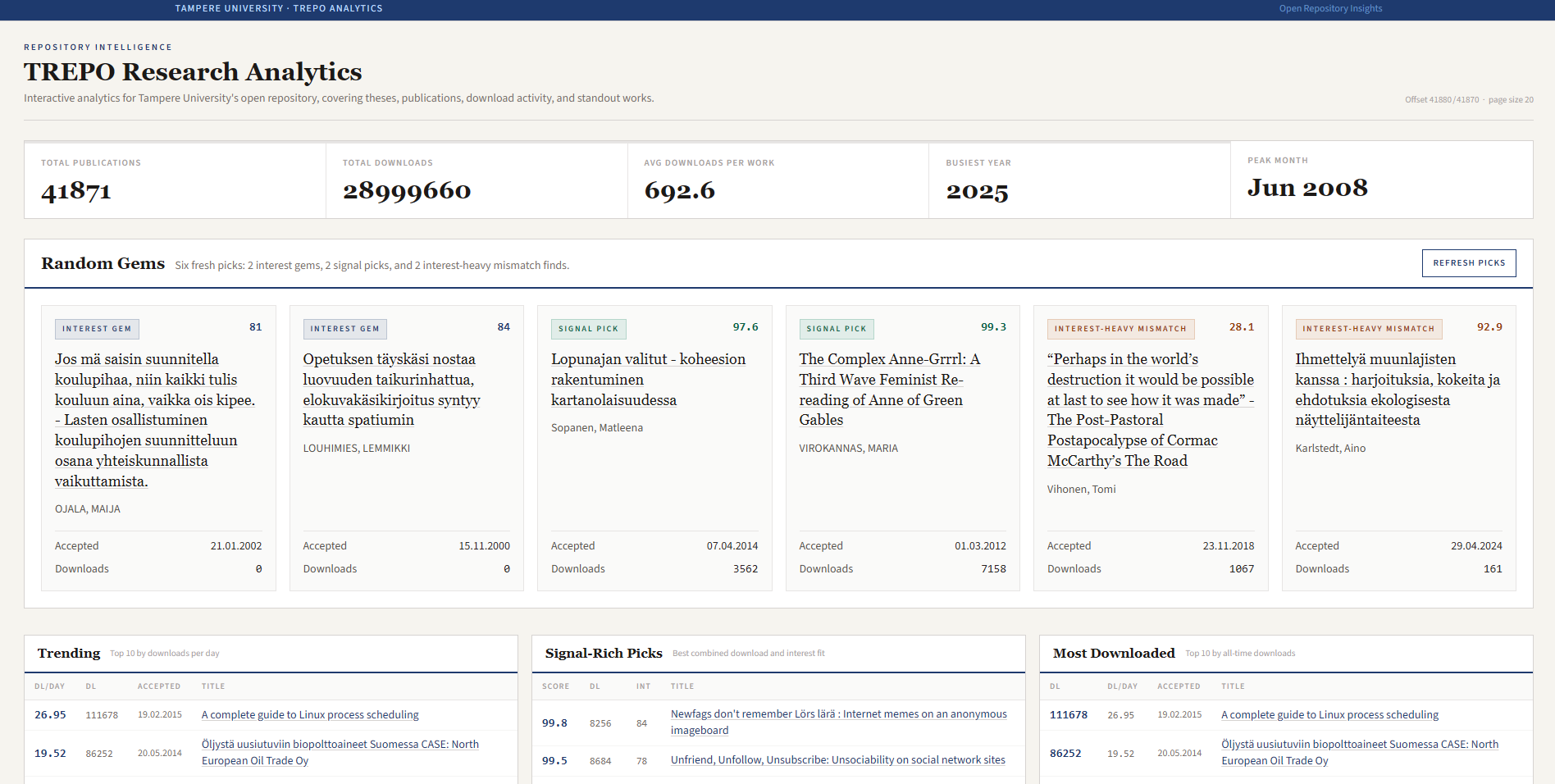The width and height of the screenshot is (1555, 784).
Task: Click the Trending section heading
Action: (69, 654)
